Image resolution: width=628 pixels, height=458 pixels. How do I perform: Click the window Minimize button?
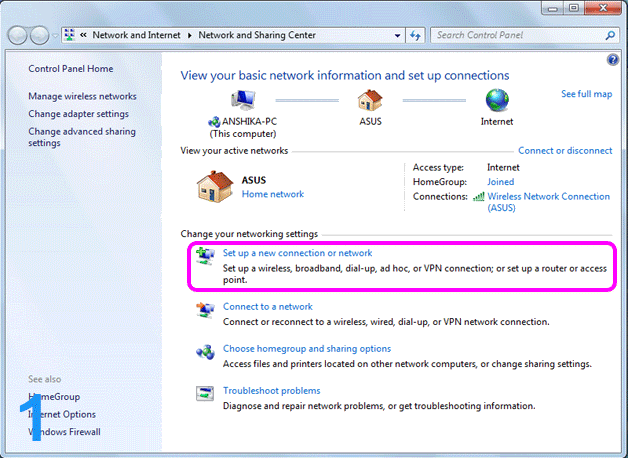point(553,8)
